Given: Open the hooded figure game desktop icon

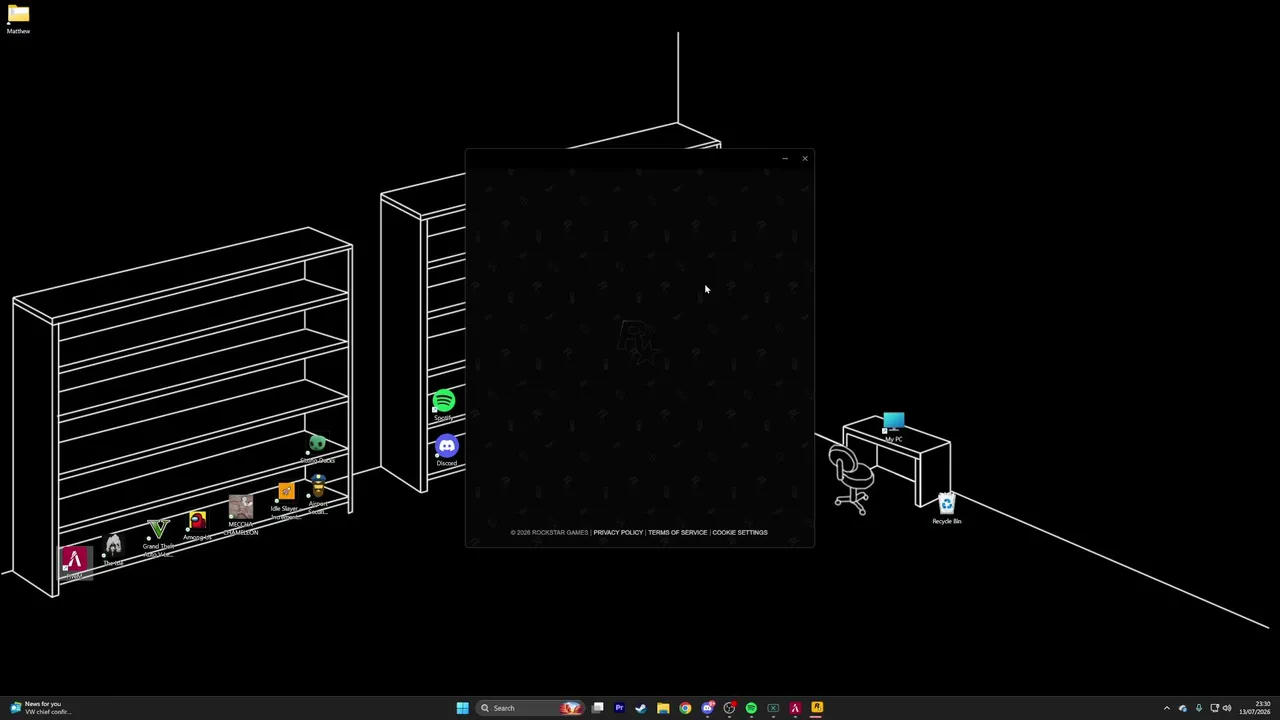Looking at the screenshot, I should pos(113,548).
